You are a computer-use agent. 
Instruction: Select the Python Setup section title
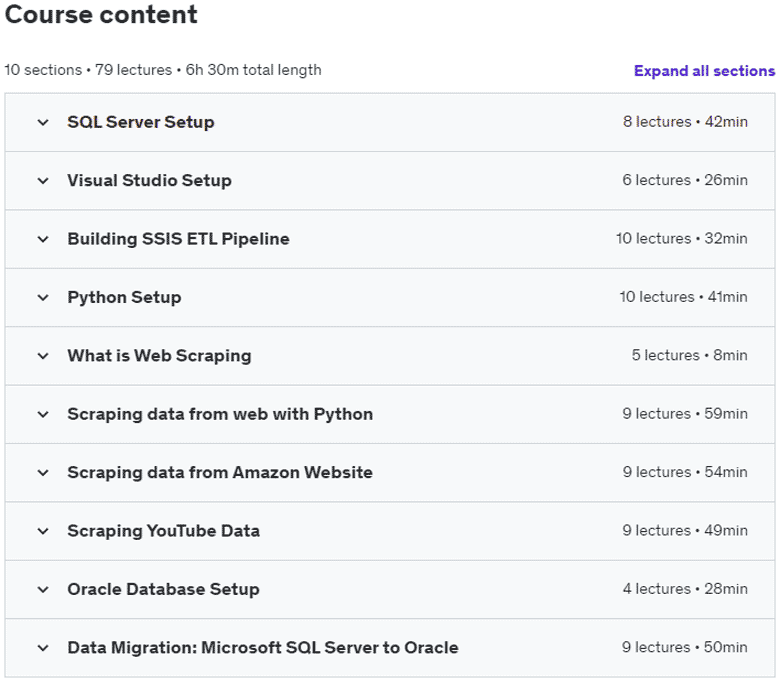(x=124, y=297)
